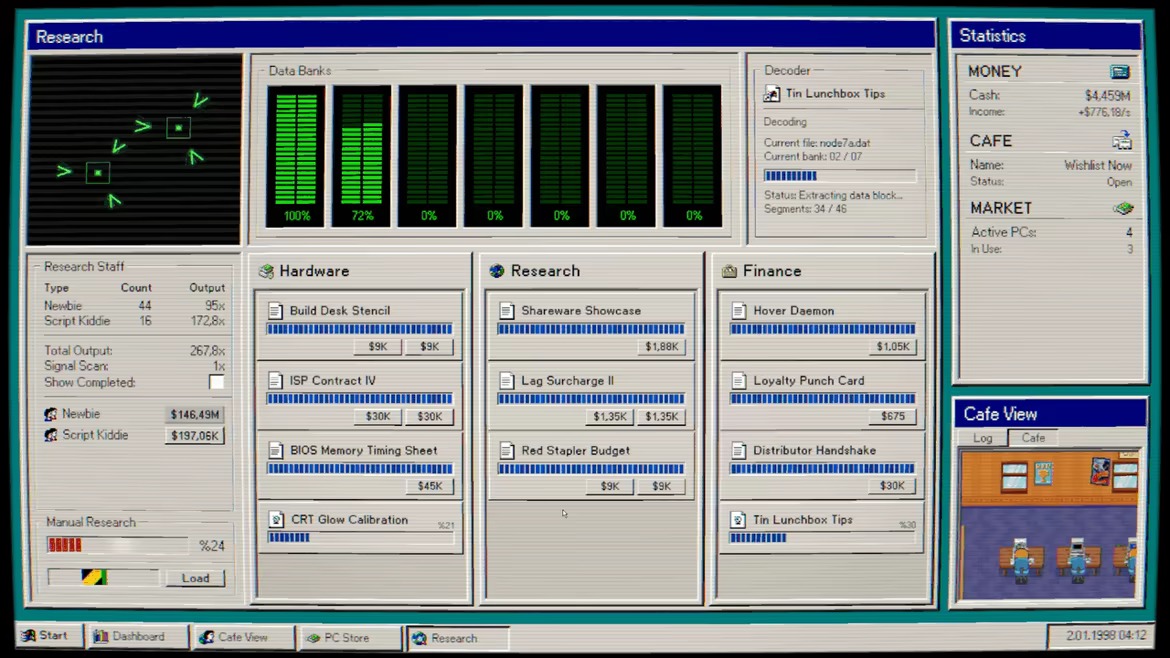
Task: Click the cafe name Wishlist Now
Action: (1098, 166)
